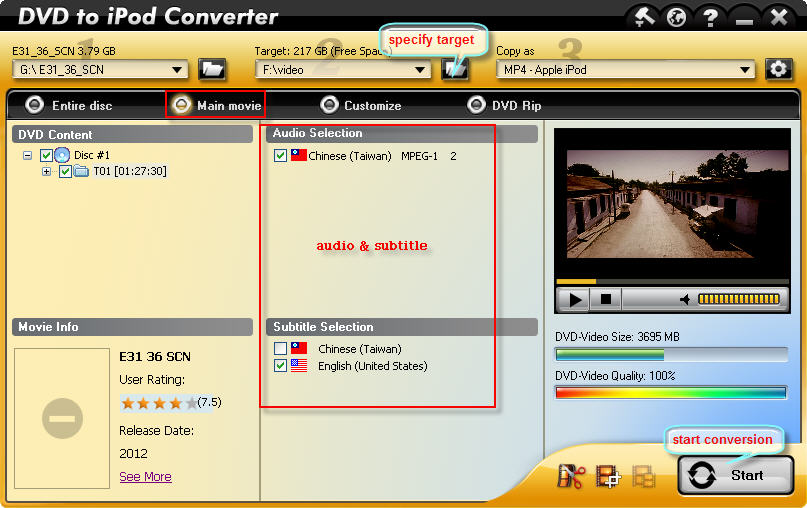The image size is (807, 508).
Task: Open help with the question mark icon
Action: coord(711,18)
